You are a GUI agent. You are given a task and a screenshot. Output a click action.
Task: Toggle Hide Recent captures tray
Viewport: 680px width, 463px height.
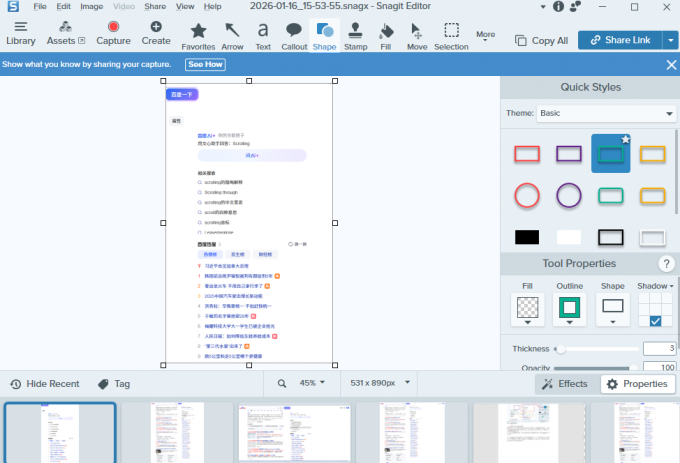(x=44, y=384)
